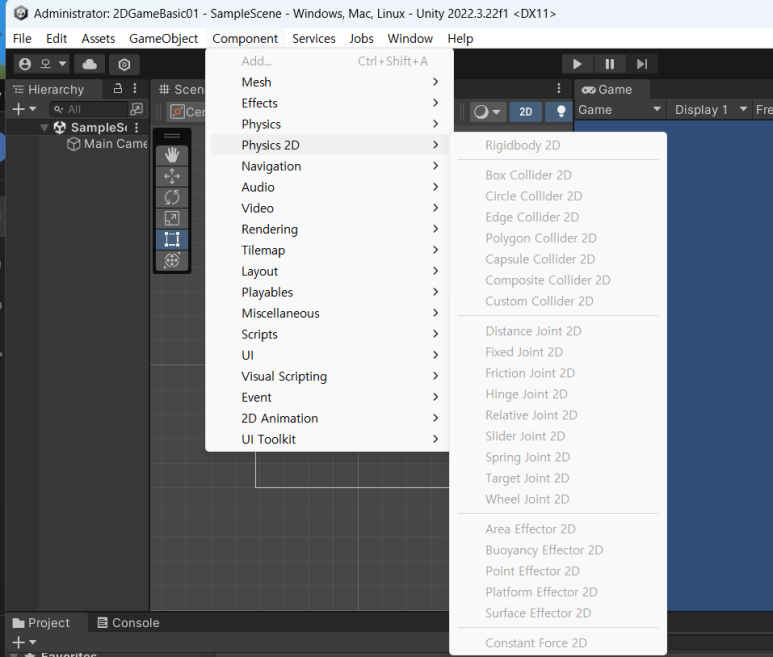Expand the 2D Animation submenu
This screenshot has width=773, height=657.
point(329,418)
